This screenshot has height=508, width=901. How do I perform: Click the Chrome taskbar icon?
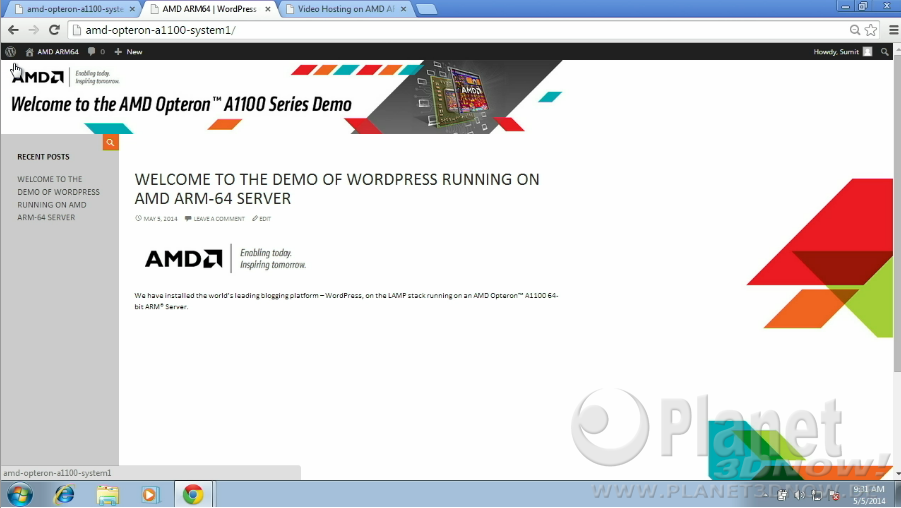click(x=193, y=494)
